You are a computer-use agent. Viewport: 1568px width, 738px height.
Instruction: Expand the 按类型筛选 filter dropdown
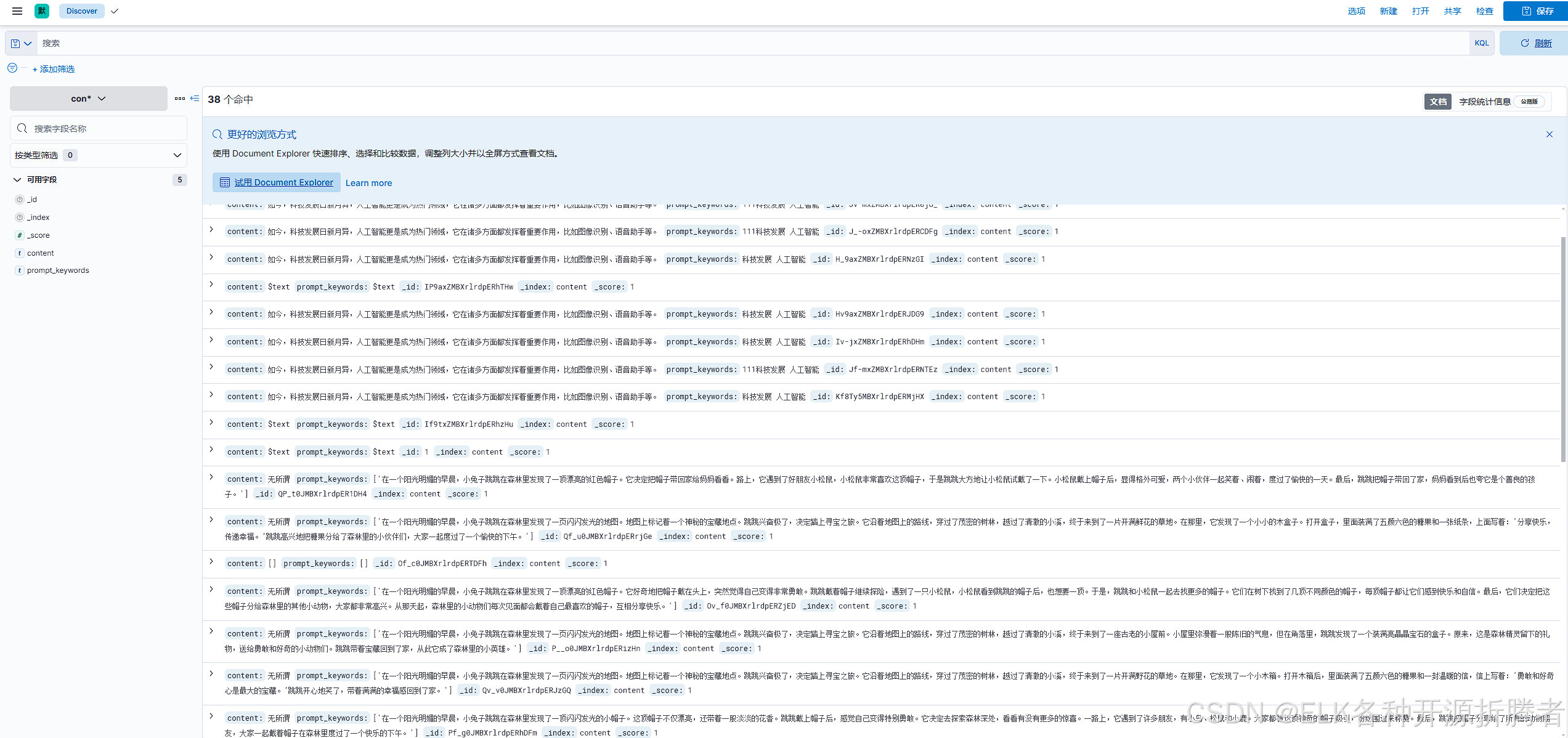pos(99,155)
